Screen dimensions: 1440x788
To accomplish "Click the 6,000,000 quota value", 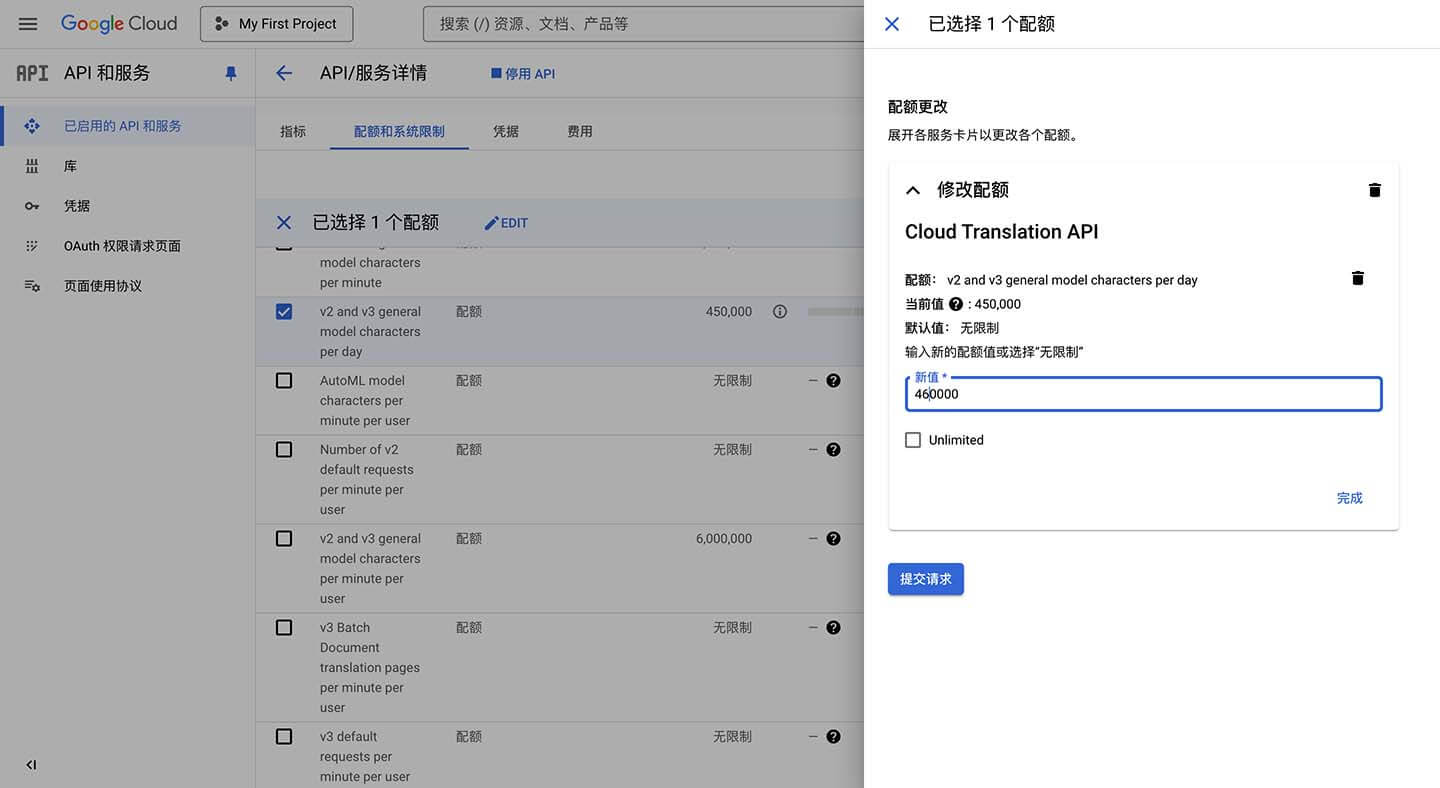I will (724, 539).
